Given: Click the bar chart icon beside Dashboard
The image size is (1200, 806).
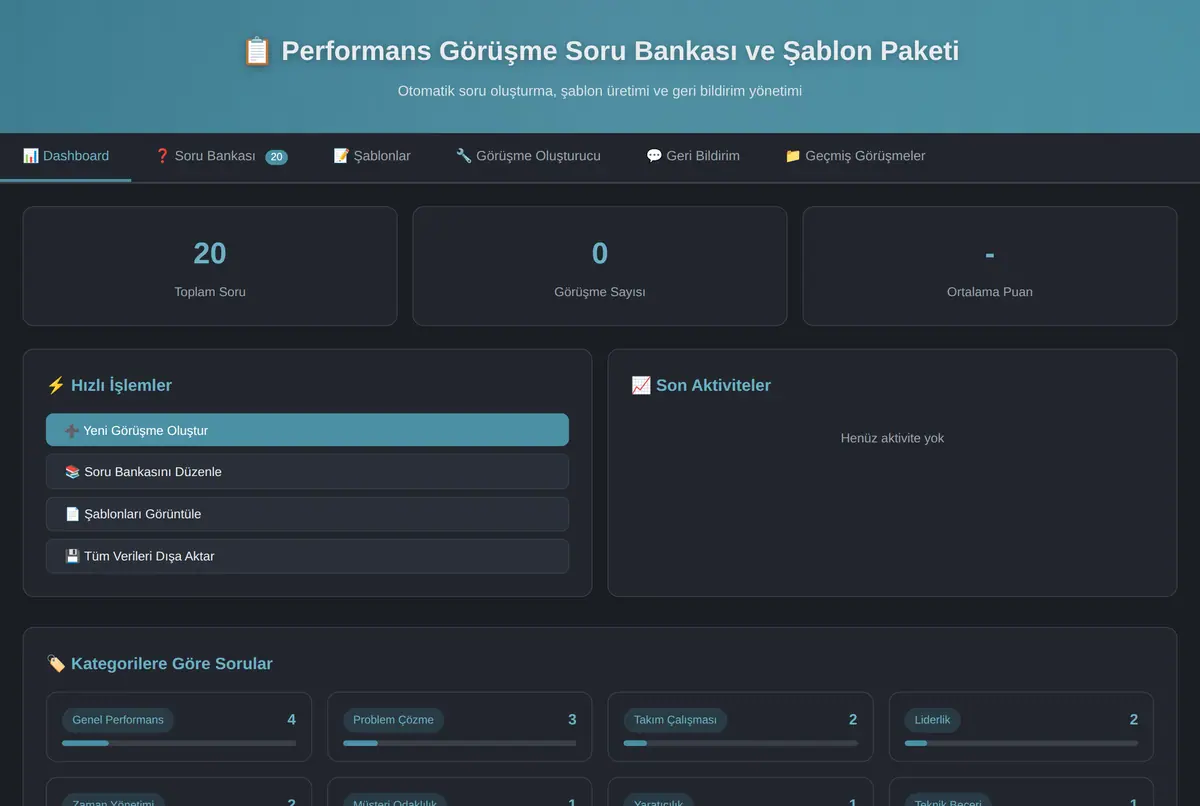Looking at the screenshot, I should click(31, 156).
